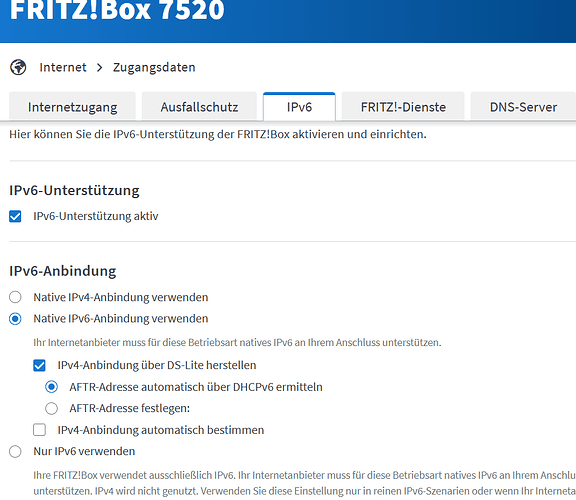The height and width of the screenshot is (500, 576).
Task: Select Nur IPv6 verwenden radio button
Action: tap(15, 451)
